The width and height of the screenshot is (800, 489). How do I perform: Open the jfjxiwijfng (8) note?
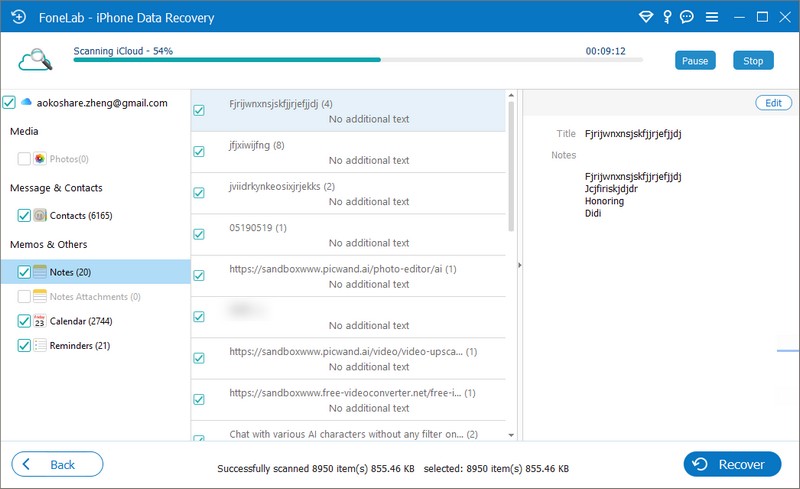pyautogui.click(x=348, y=152)
